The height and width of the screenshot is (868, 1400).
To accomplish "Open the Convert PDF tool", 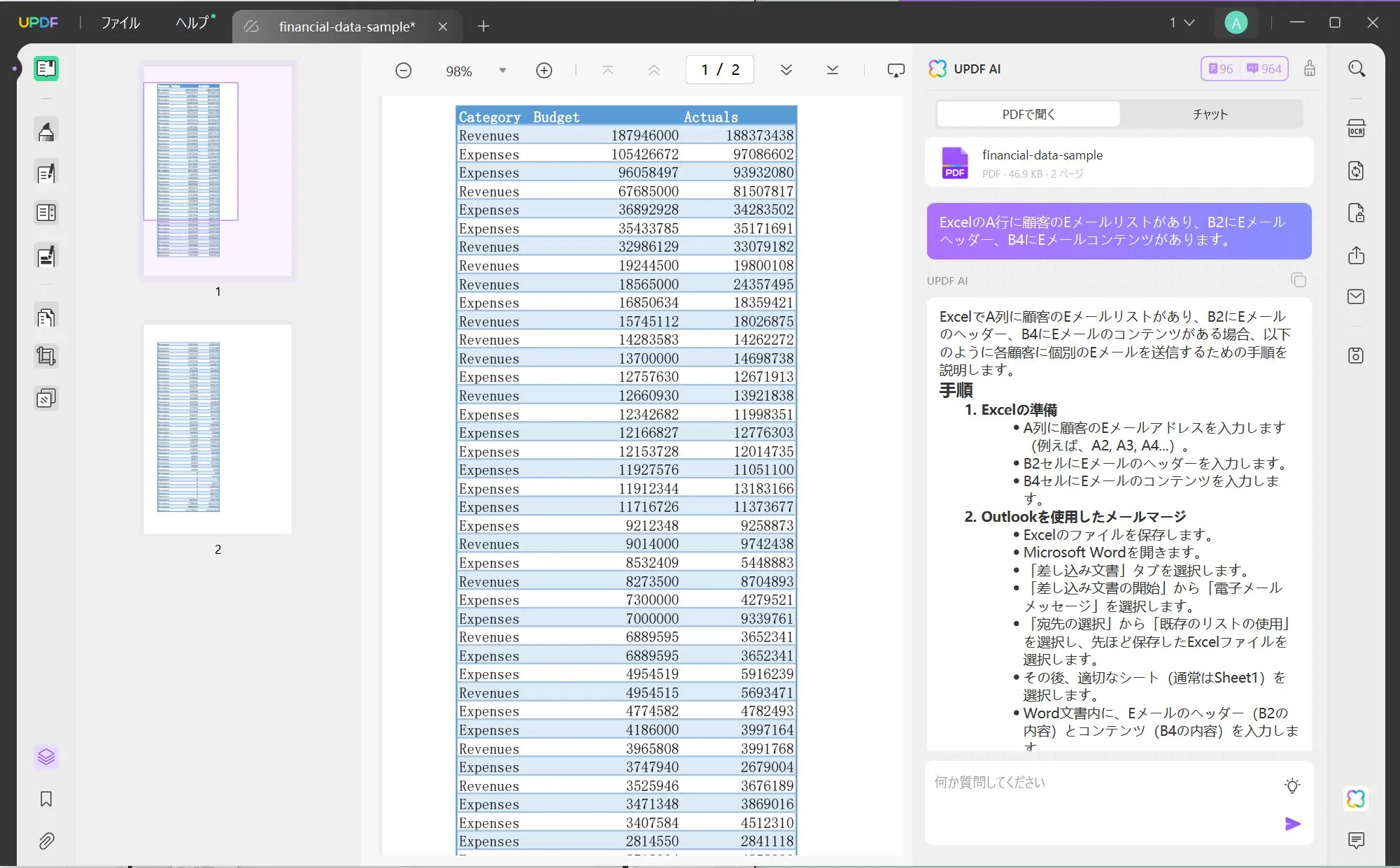I will point(1356,171).
